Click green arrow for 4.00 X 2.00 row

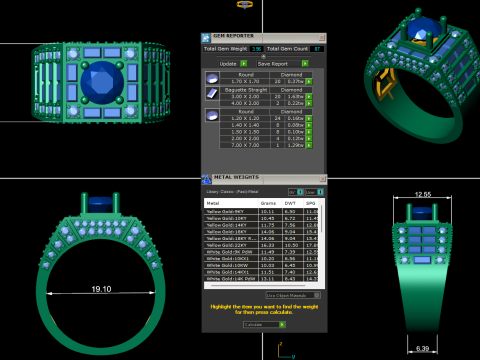tap(309, 103)
